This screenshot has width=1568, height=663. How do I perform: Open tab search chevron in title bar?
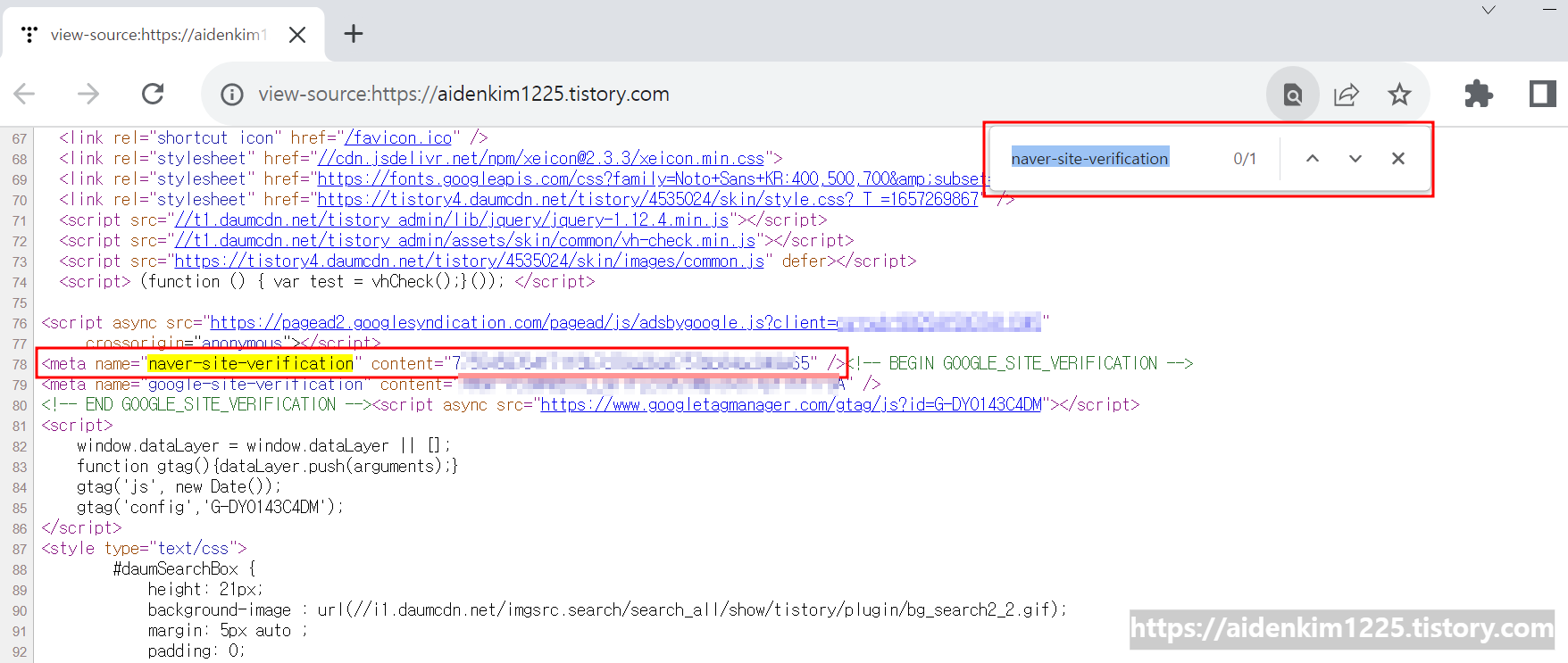[1489, 11]
